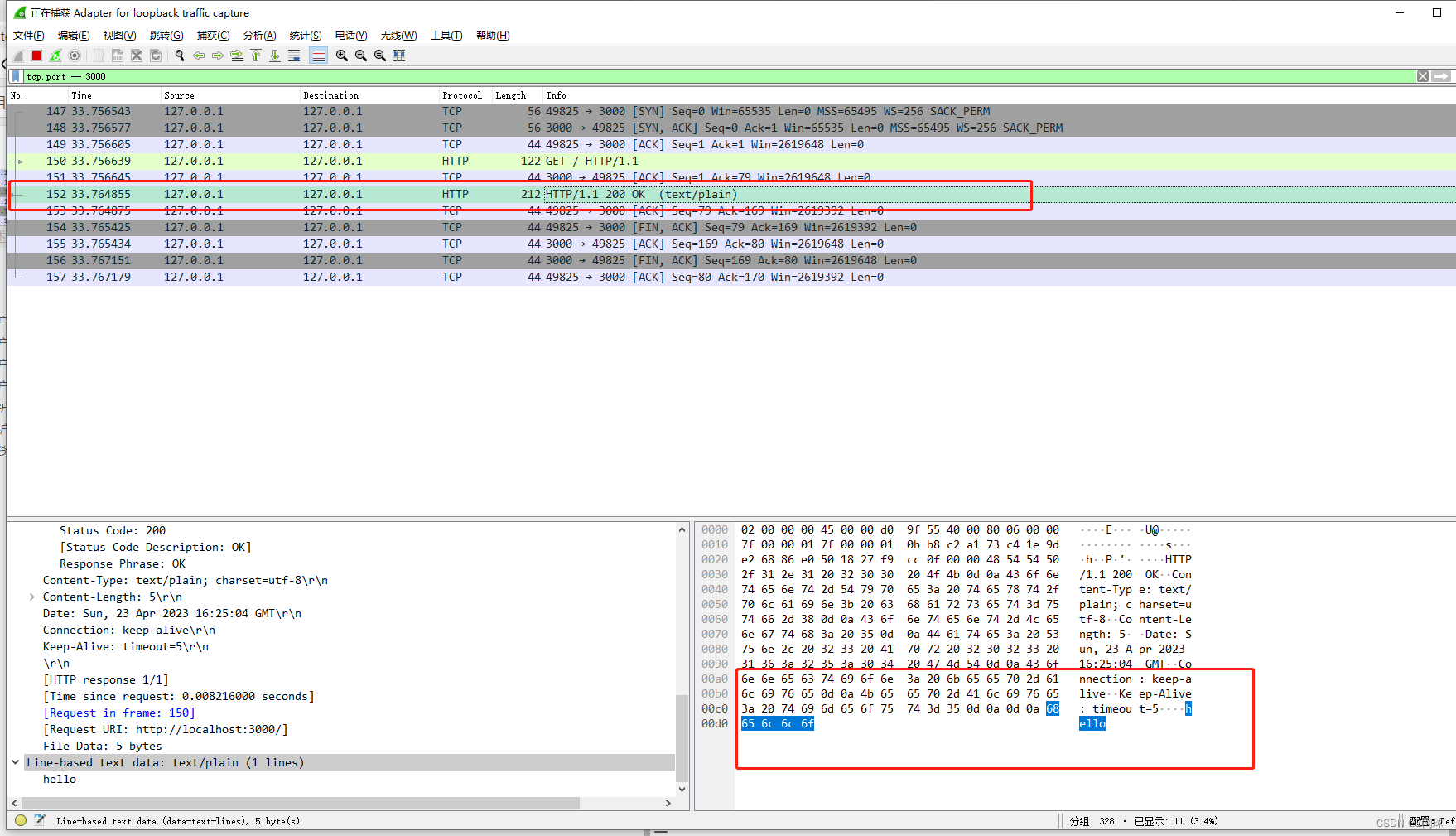The width and height of the screenshot is (1456, 836).
Task: Find a packet with magnifier icon
Action: 180,56
